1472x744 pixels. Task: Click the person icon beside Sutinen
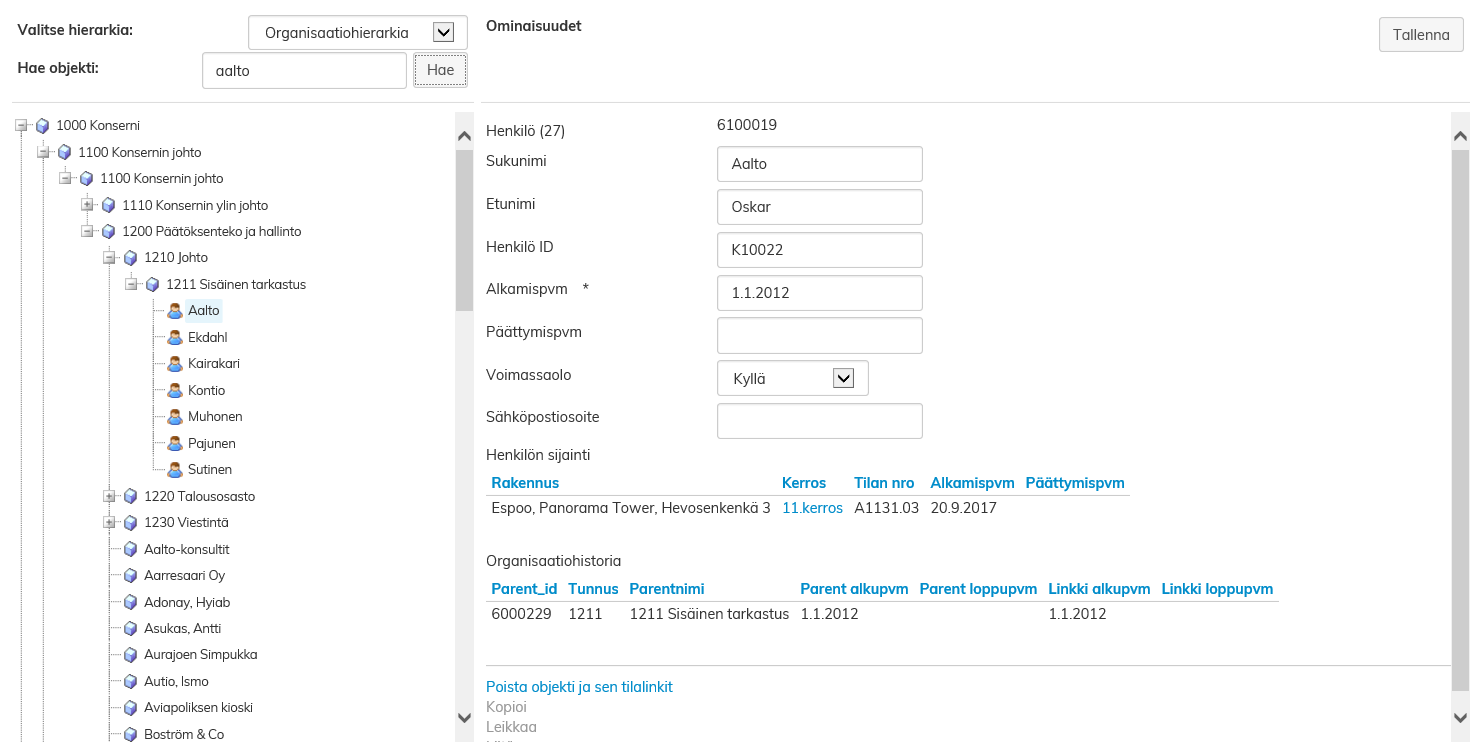175,470
